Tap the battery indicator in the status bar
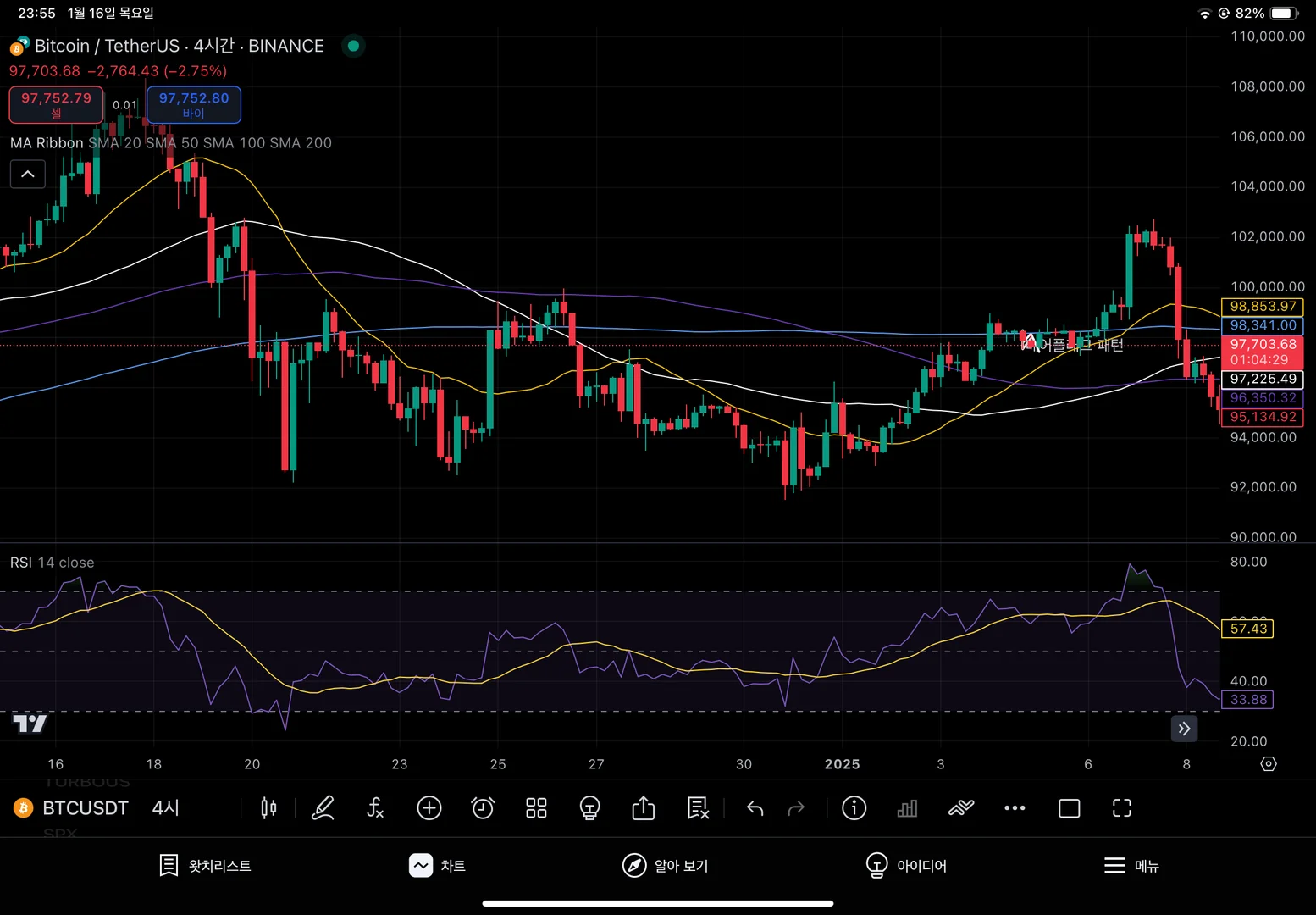The image size is (1316, 915). [1284, 14]
